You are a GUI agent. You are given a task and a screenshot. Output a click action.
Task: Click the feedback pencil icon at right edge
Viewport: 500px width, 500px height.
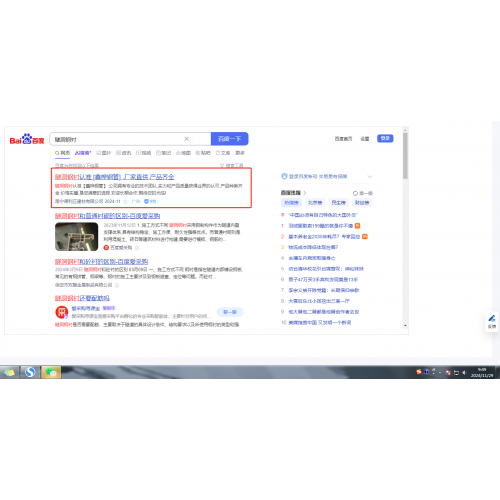point(492,318)
